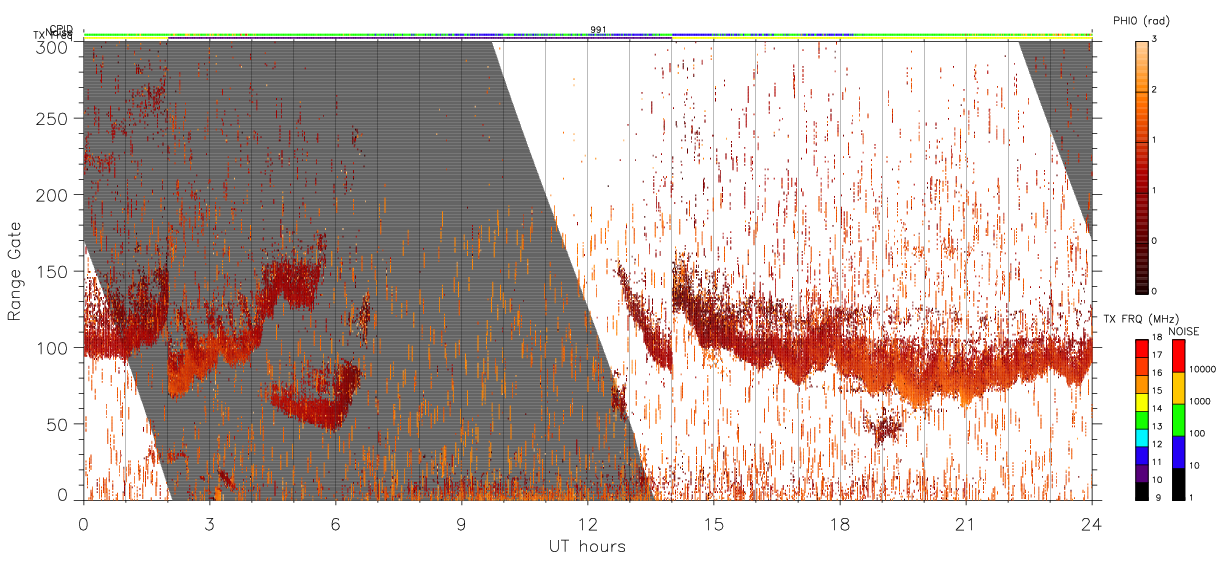Click the 15 label on TX FRQ legend

[x=1157, y=391]
